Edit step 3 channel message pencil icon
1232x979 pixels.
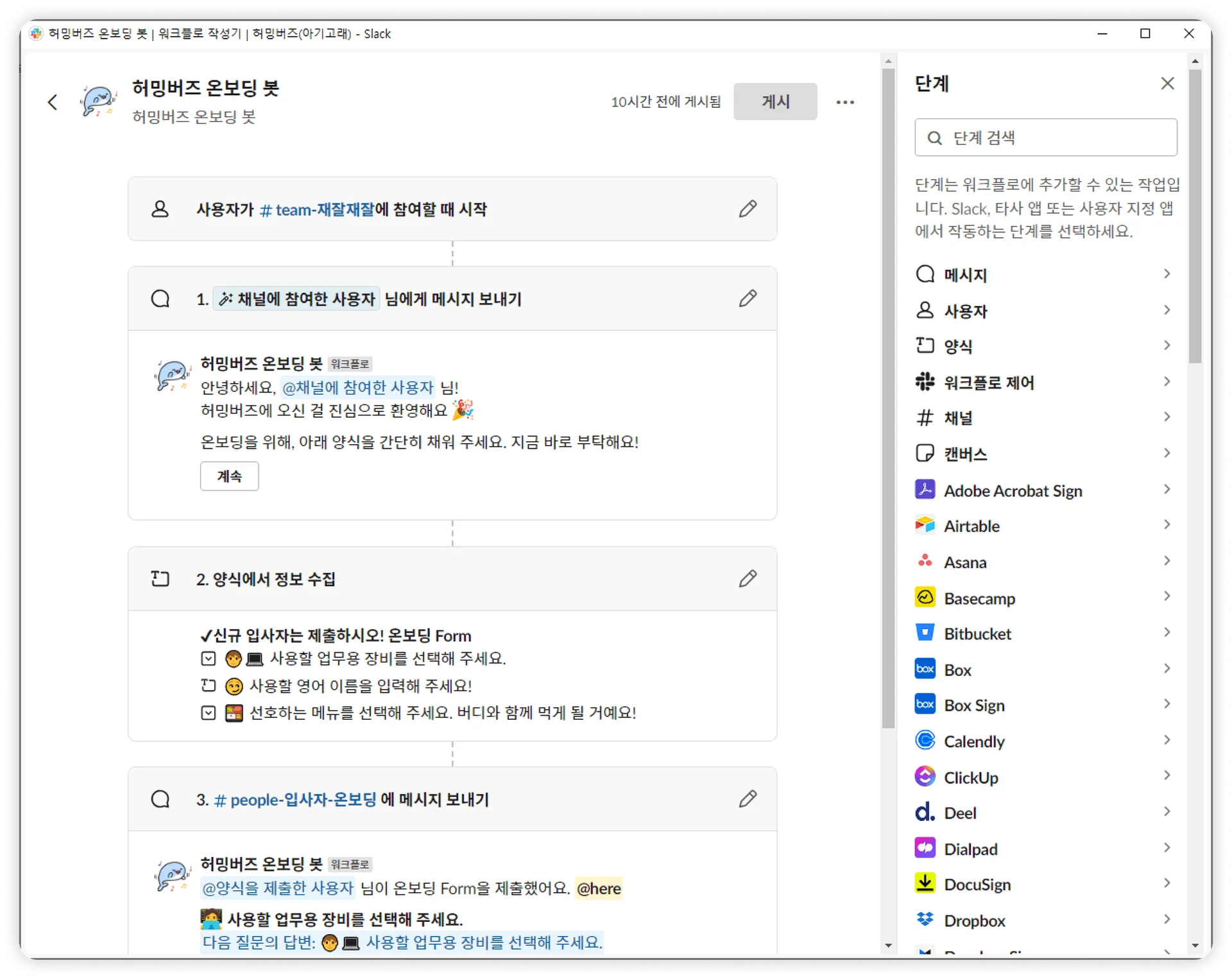click(x=748, y=799)
